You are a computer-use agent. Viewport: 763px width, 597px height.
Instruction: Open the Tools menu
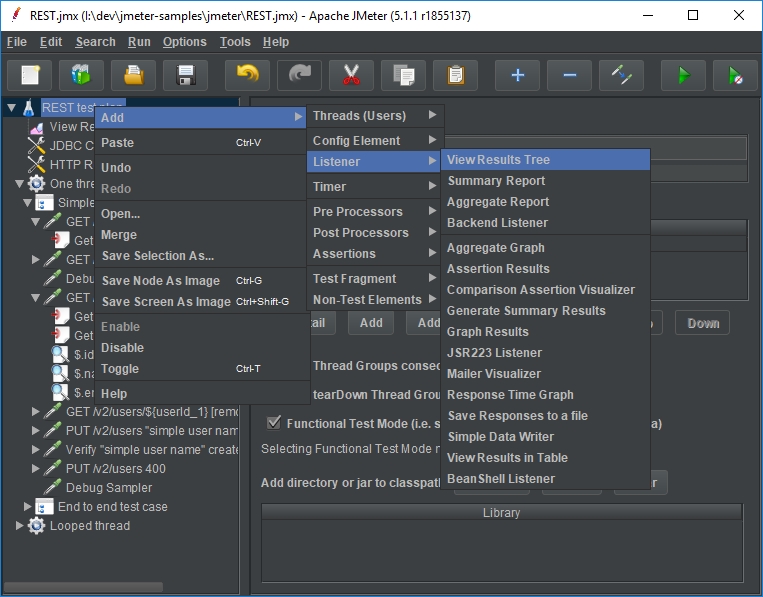click(235, 42)
